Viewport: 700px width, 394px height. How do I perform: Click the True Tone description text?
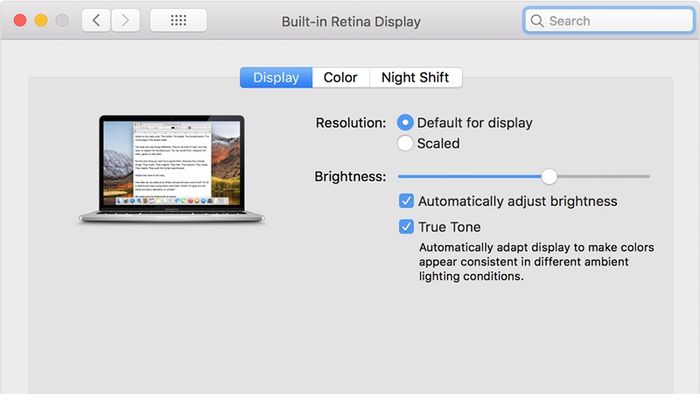click(537, 261)
